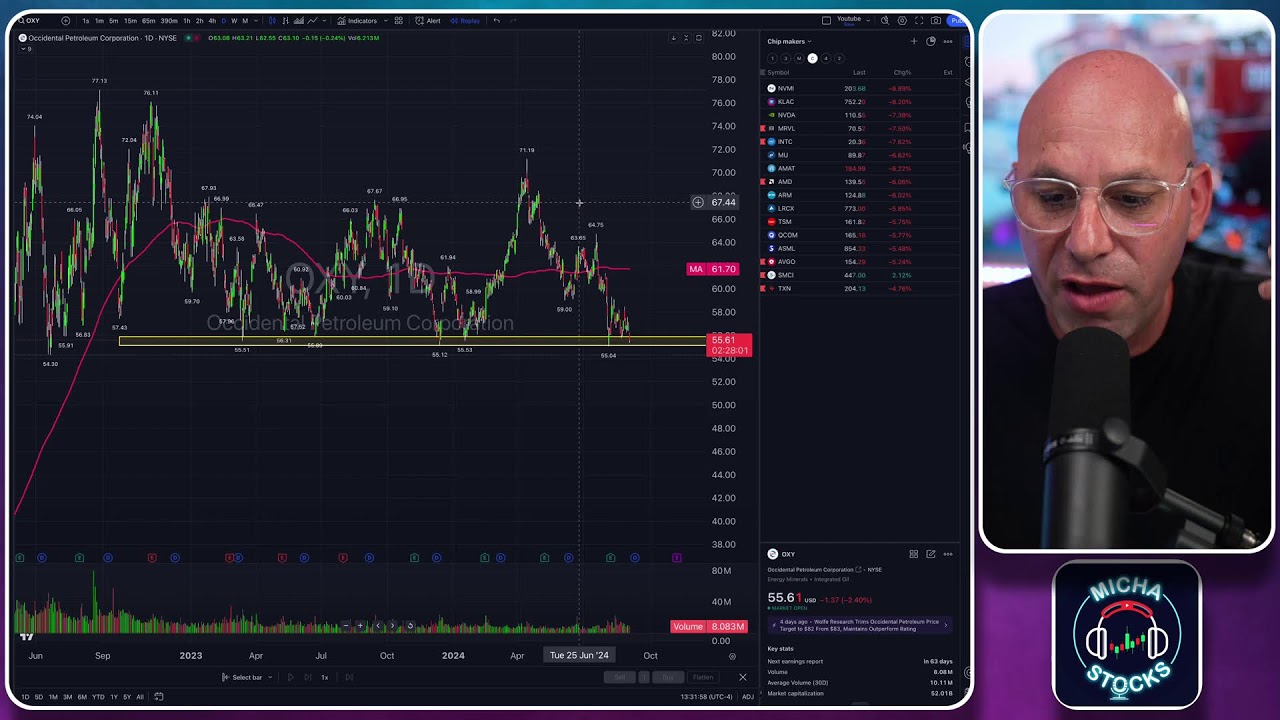This screenshot has height=720, width=1280.
Task: Select NVDA in the watchlist
Action: [x=860, y=115]
